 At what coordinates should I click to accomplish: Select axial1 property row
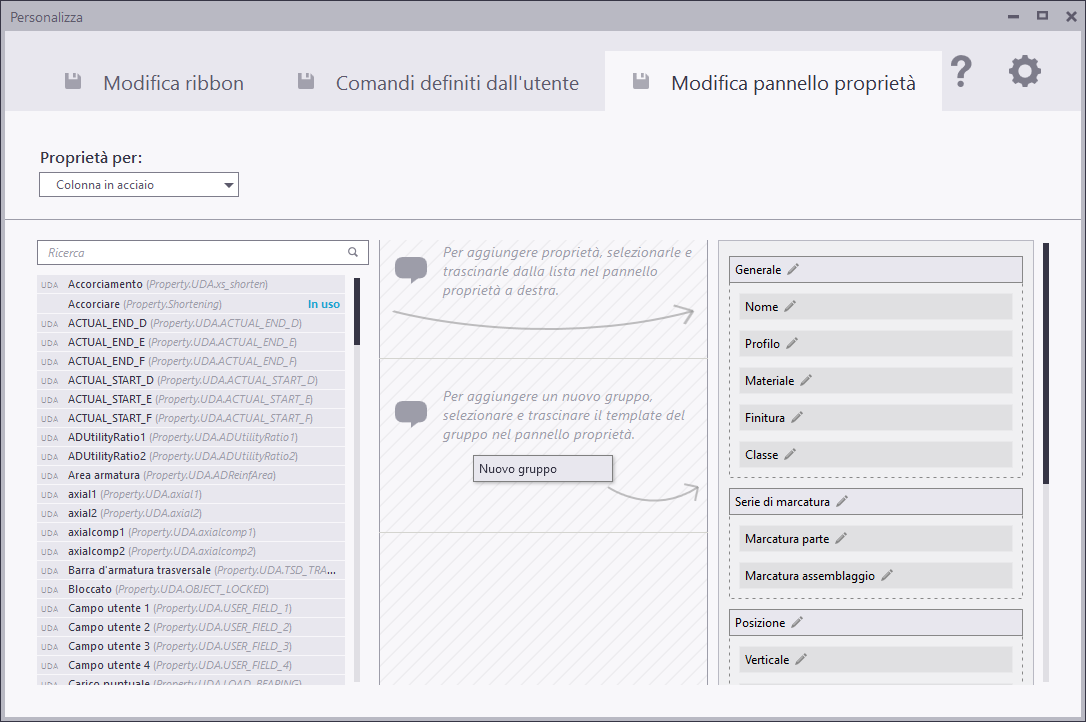[x=190, y=494]
